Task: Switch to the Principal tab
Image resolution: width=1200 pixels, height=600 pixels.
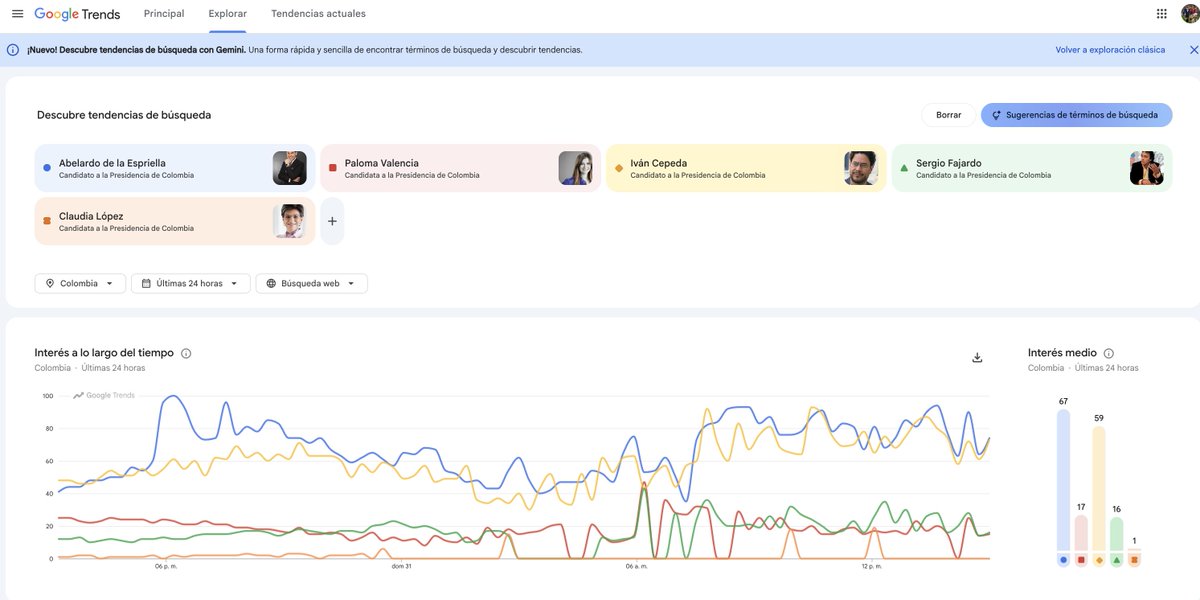Action: coord(164,14)
